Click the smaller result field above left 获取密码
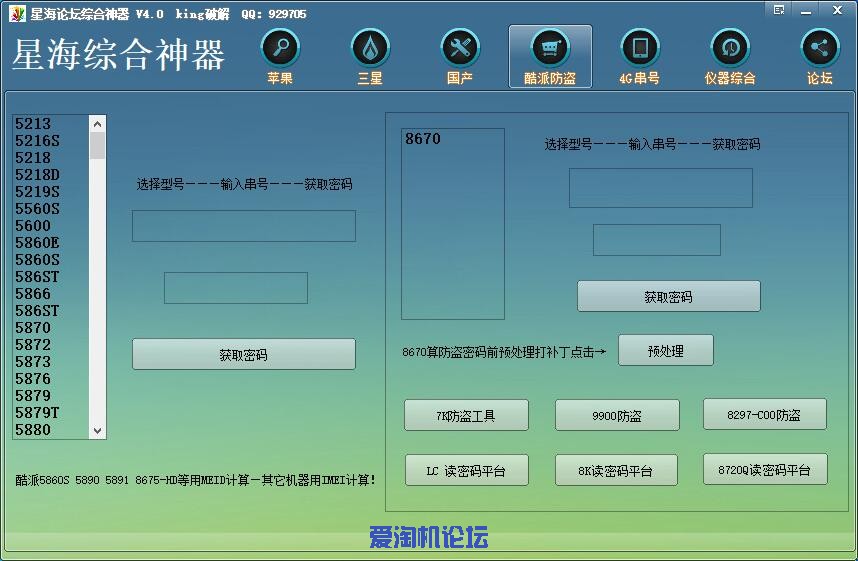 click(x=236, y=288)
